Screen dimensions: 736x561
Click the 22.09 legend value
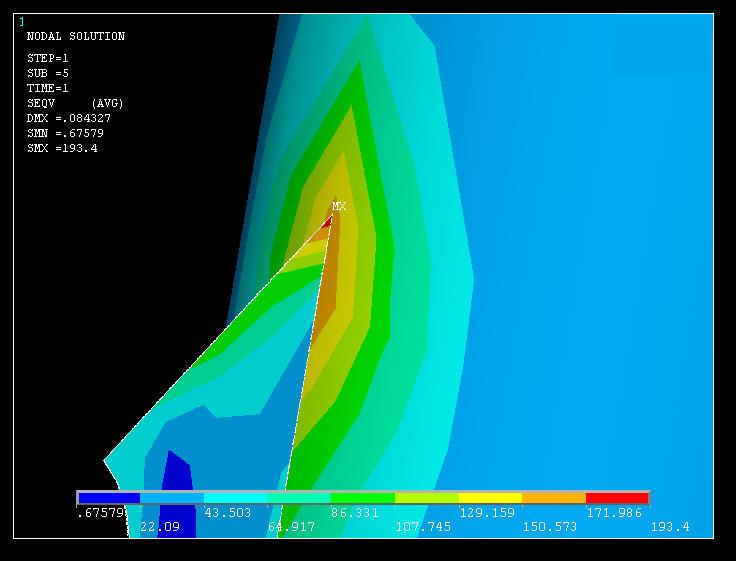coord(160,527)
